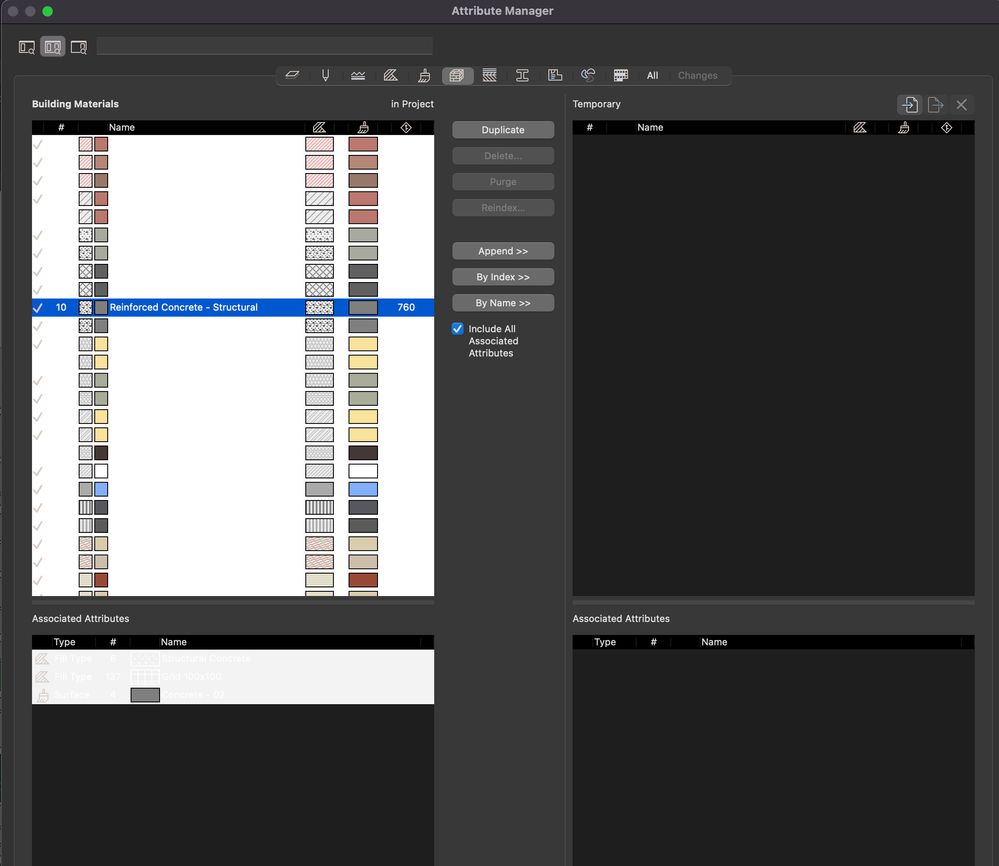Viewport: 999px width, 866px height.
Task: Select the third search-mode icon near search field
Action: pyautogui.click(x=79, y=47)
